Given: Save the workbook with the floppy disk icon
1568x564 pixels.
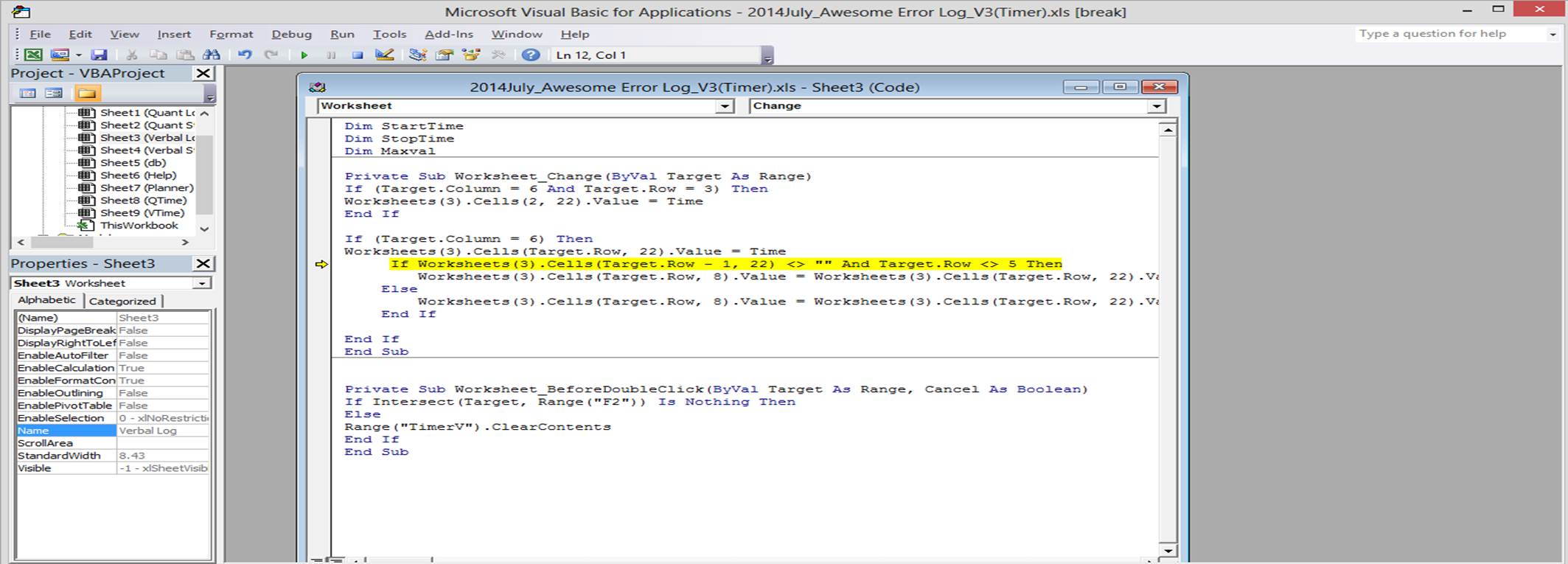Looking at the screenshot, I should [99, 55].
